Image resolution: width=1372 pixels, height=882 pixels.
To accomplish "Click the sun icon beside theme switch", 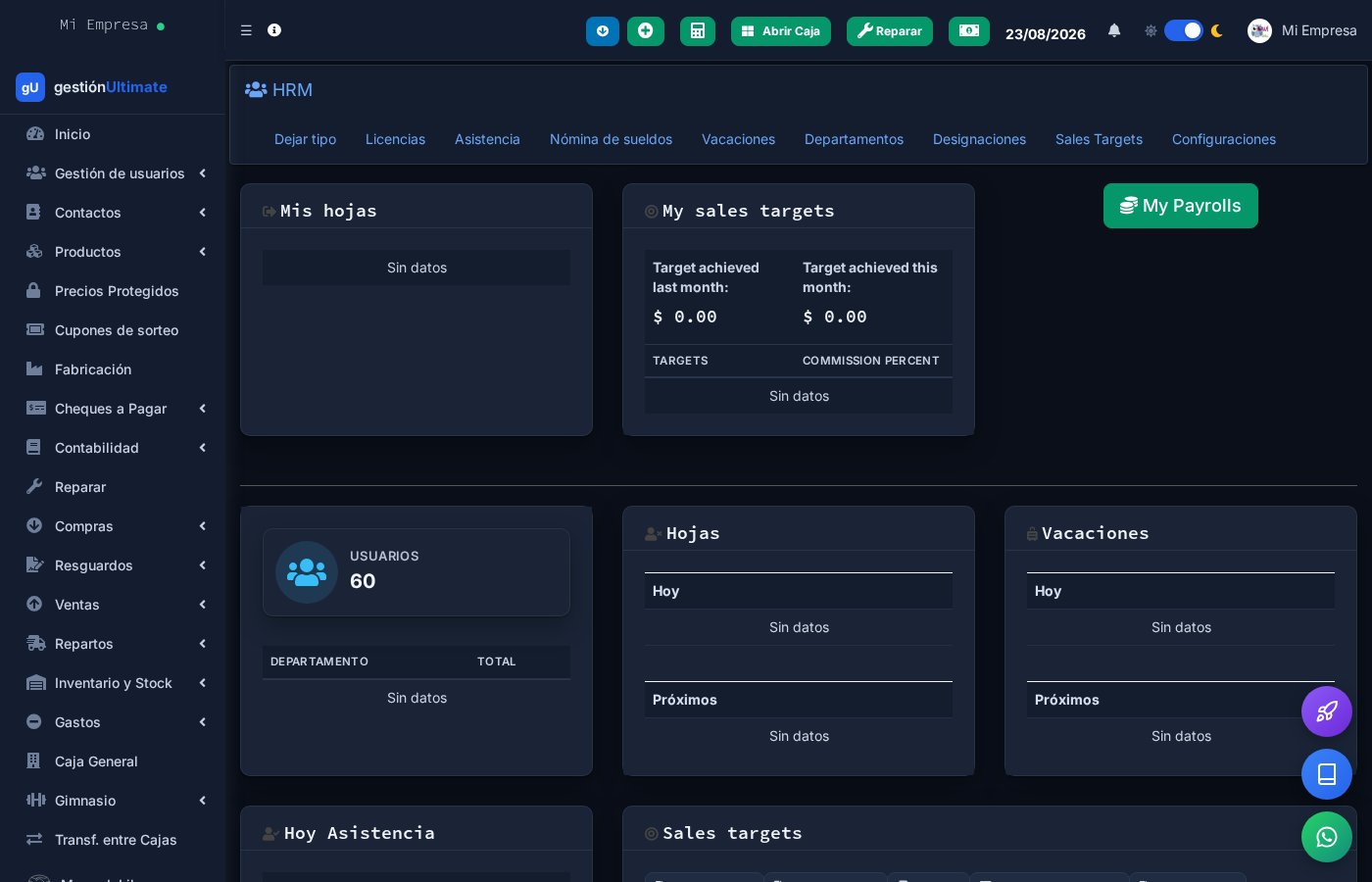I will (1151, 30).
